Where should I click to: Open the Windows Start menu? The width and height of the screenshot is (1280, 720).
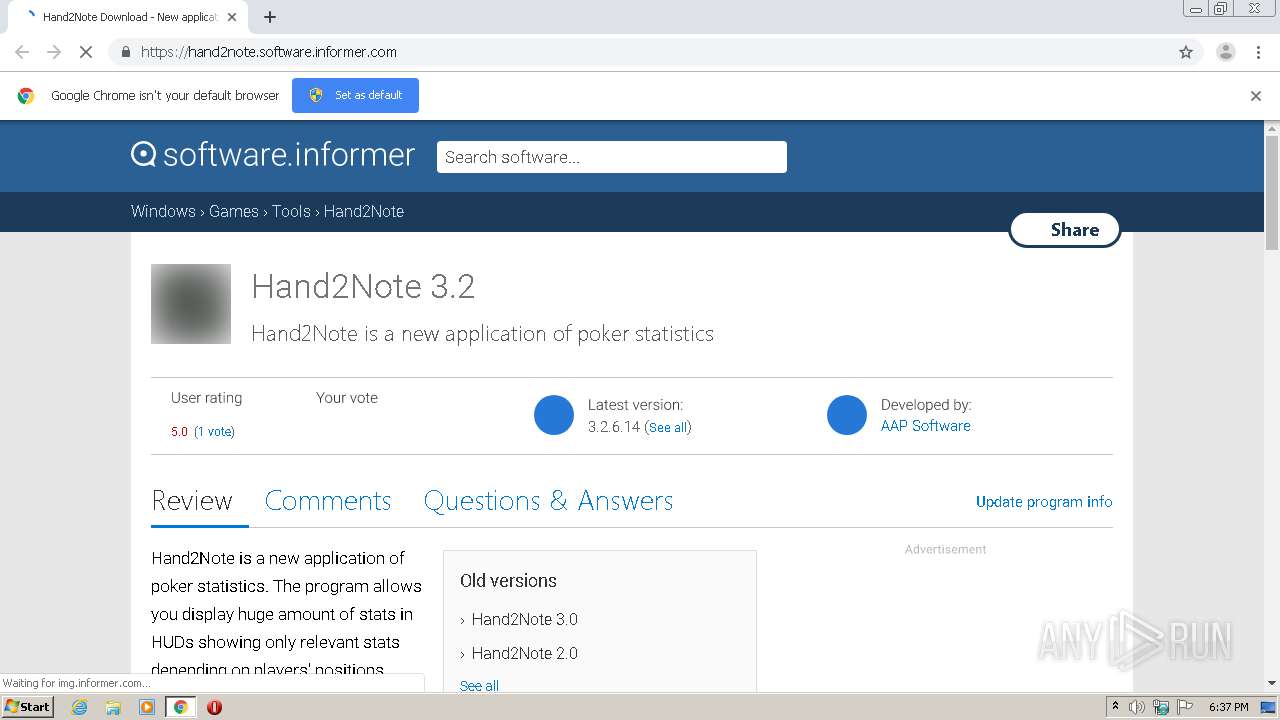coord(28,706)
